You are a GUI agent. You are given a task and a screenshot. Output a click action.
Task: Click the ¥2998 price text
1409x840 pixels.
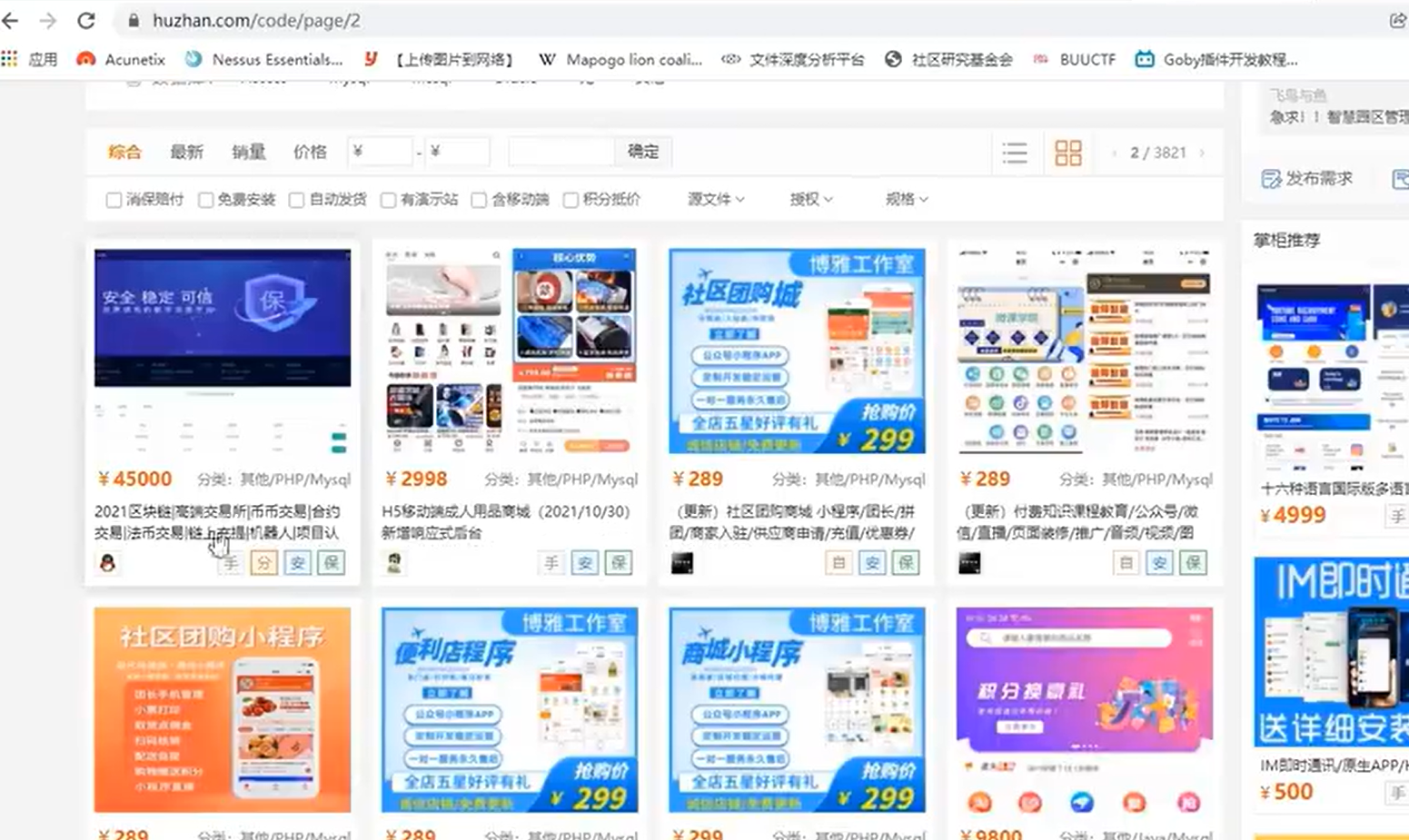click(416, 479)
